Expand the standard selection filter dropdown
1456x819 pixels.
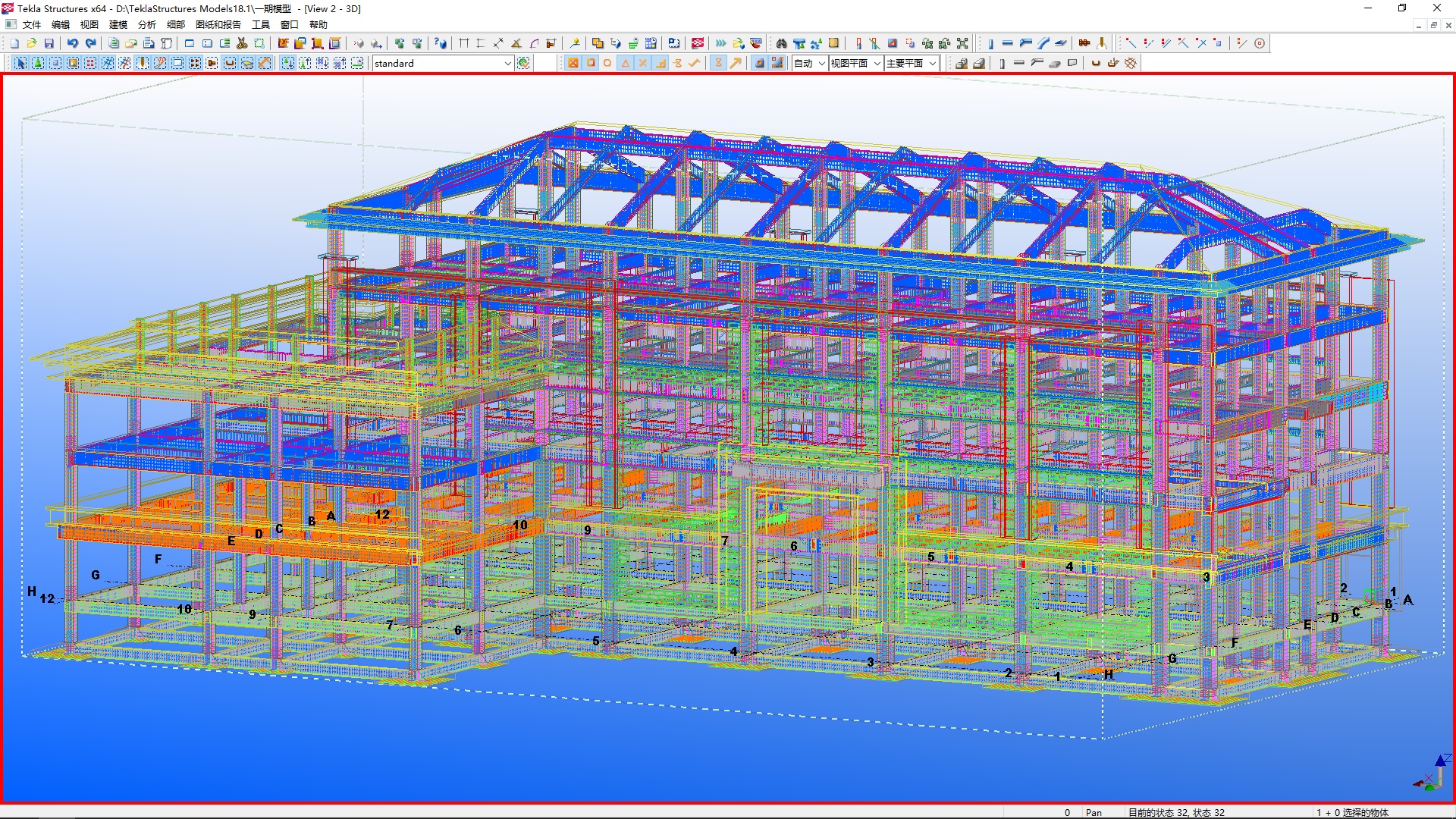507,63
